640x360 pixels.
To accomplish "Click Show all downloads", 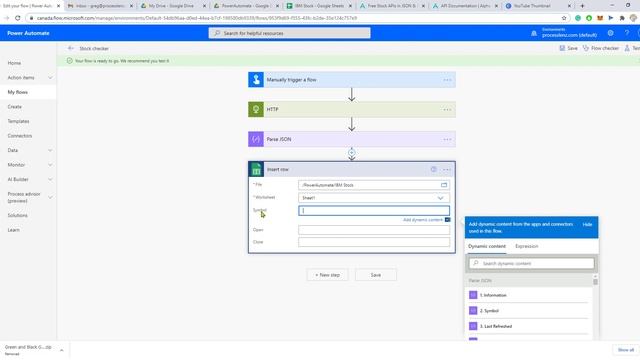I will 626,350.
